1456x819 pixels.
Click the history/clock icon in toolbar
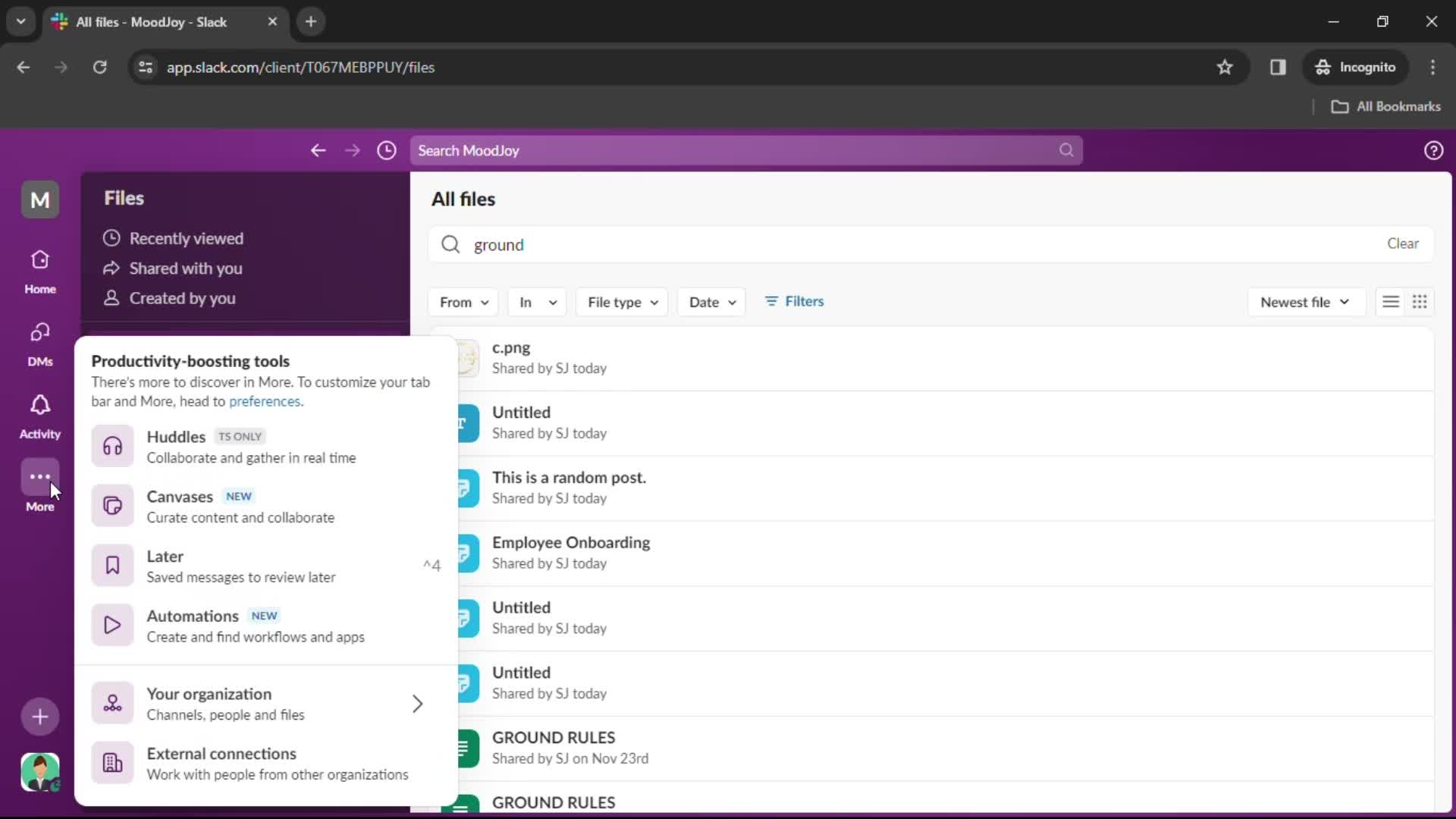[387, 150]
